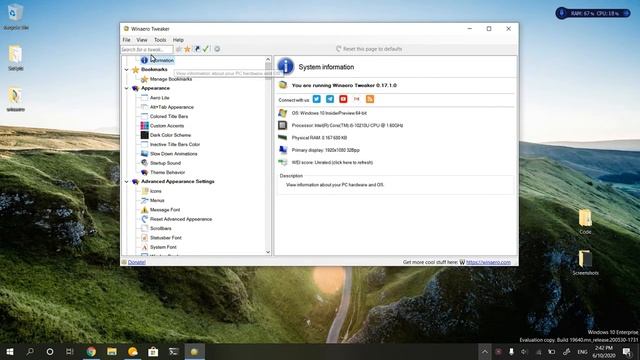
Task: Open the Tools menu
Action: click(160, 40)
